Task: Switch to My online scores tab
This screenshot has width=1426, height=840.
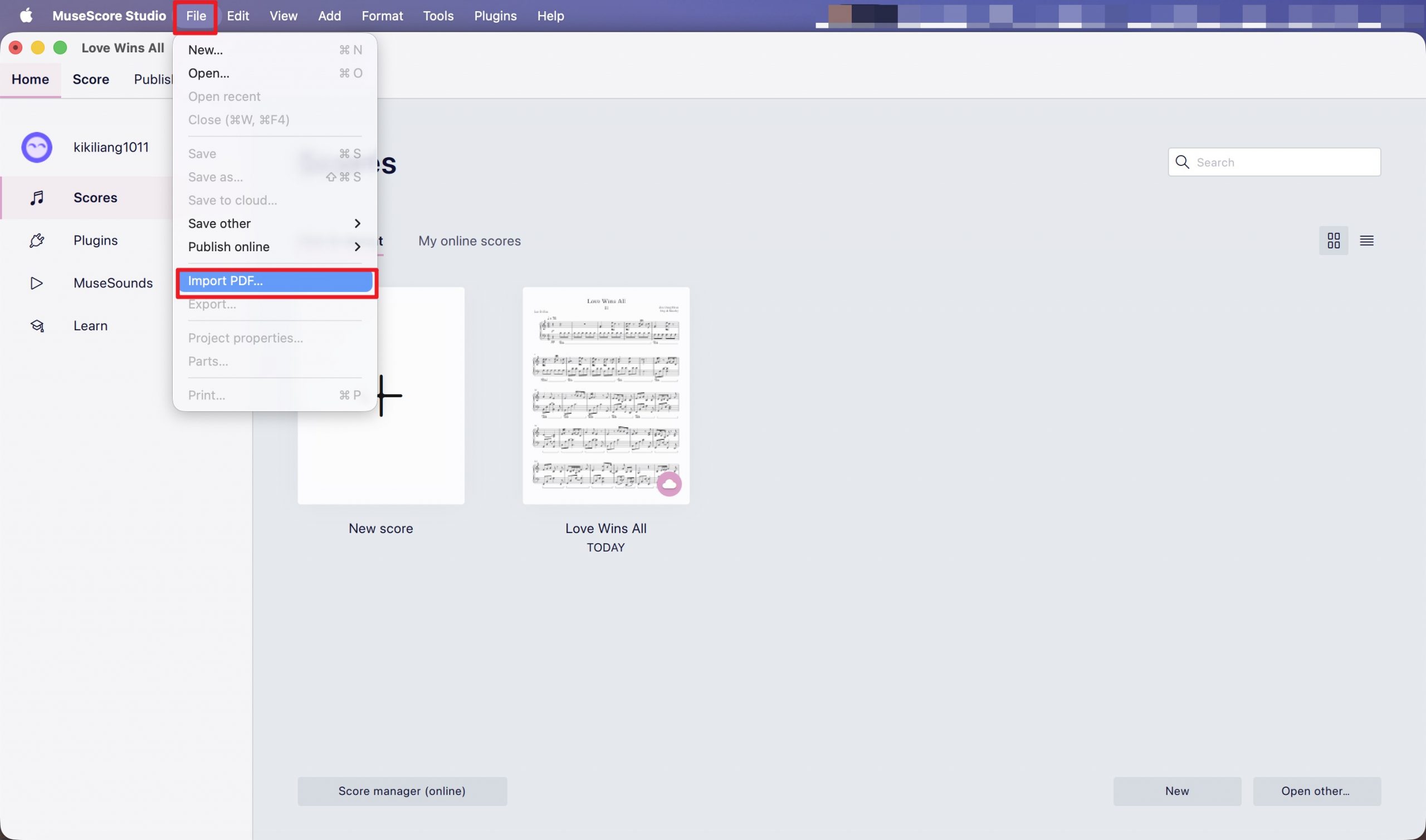Action: pos(470,241)
